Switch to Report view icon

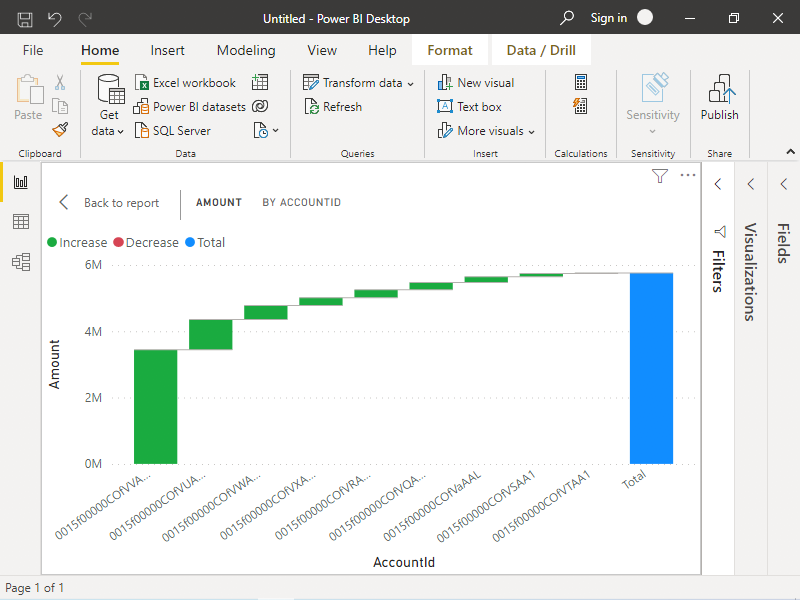coord(21,182)
